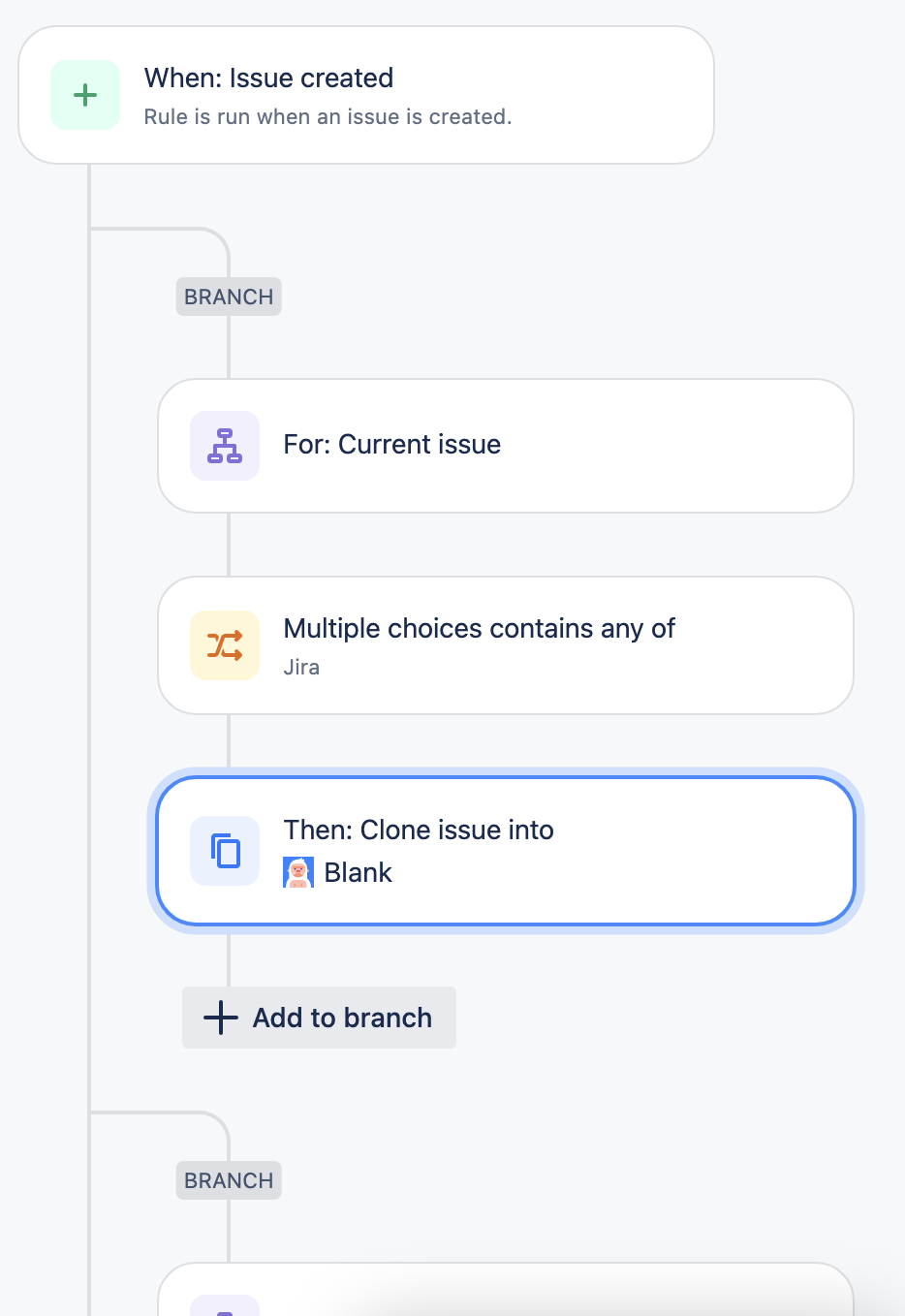Click the icon on the Multiple choices condition card
This screenshot has width=905, height=1316.
[224, 645]
